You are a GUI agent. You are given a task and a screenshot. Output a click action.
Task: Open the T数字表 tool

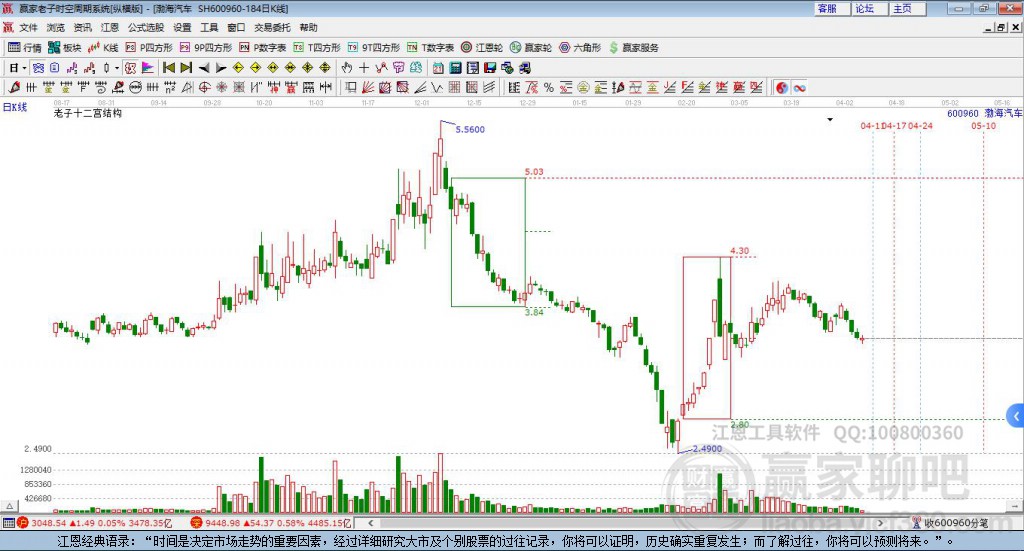[x=430, y=48]
